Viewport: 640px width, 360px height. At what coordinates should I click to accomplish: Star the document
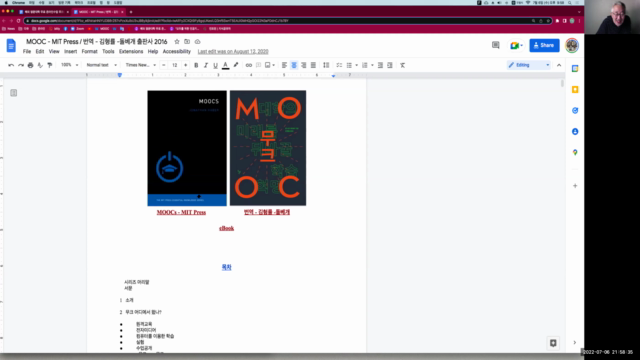177,42
